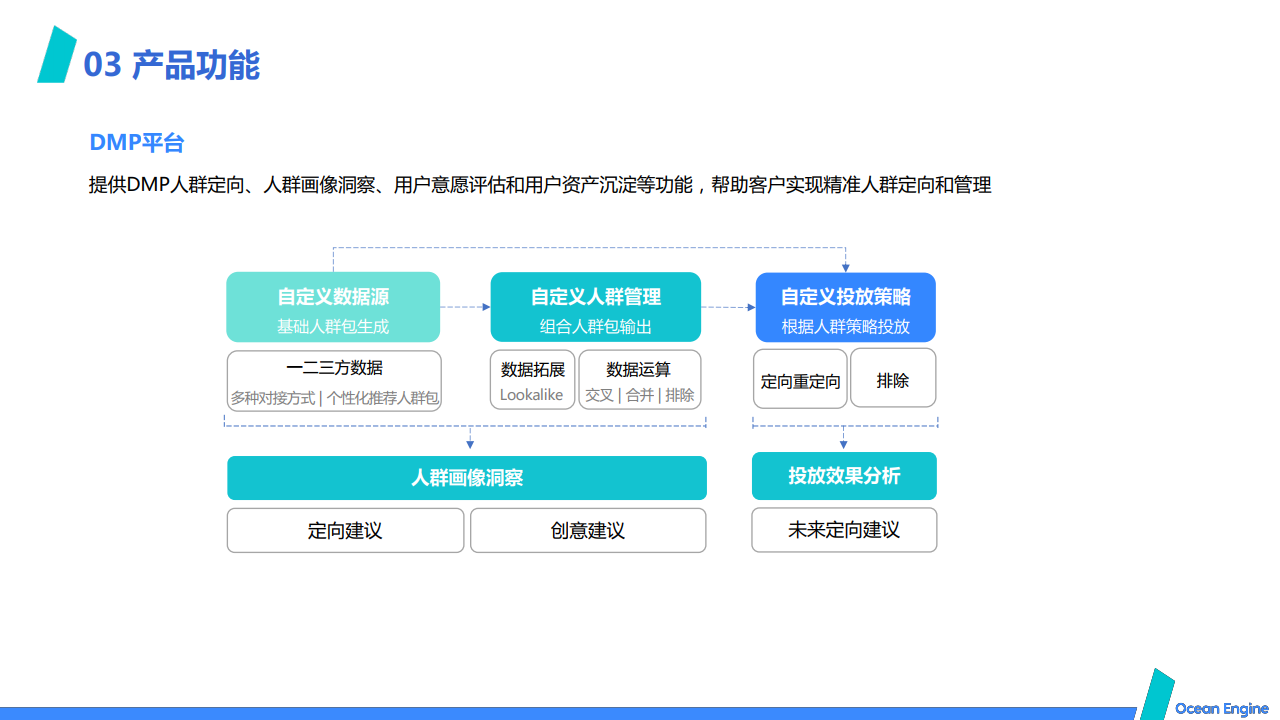Select the 定向建议 box

[345, 531]
